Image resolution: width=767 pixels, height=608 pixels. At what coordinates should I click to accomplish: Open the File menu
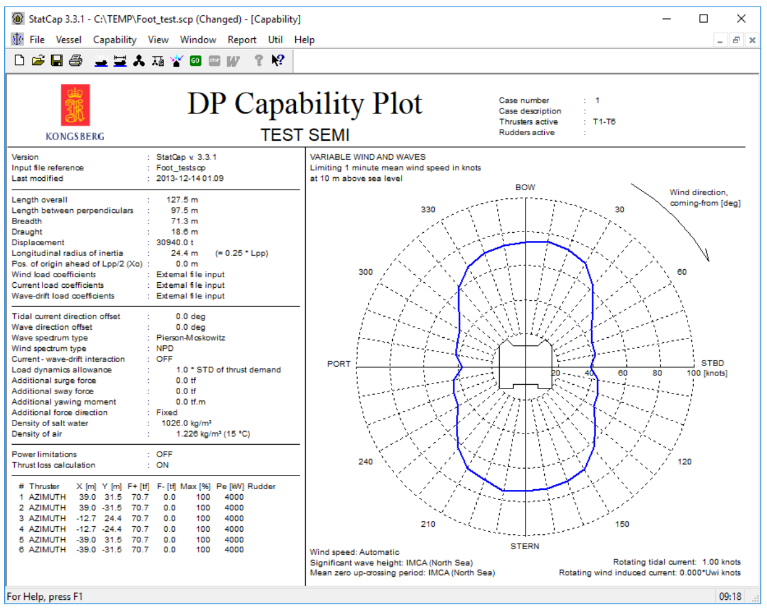pos(37,39)
